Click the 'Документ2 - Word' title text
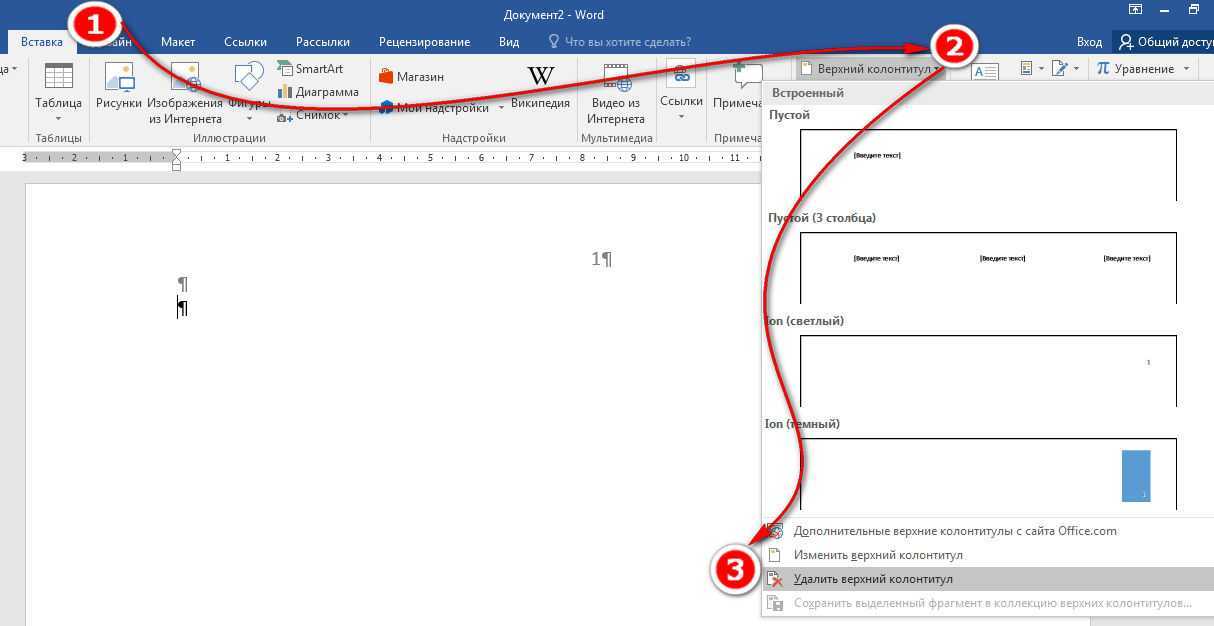1214x626 pixels. [x=554, y=14]
